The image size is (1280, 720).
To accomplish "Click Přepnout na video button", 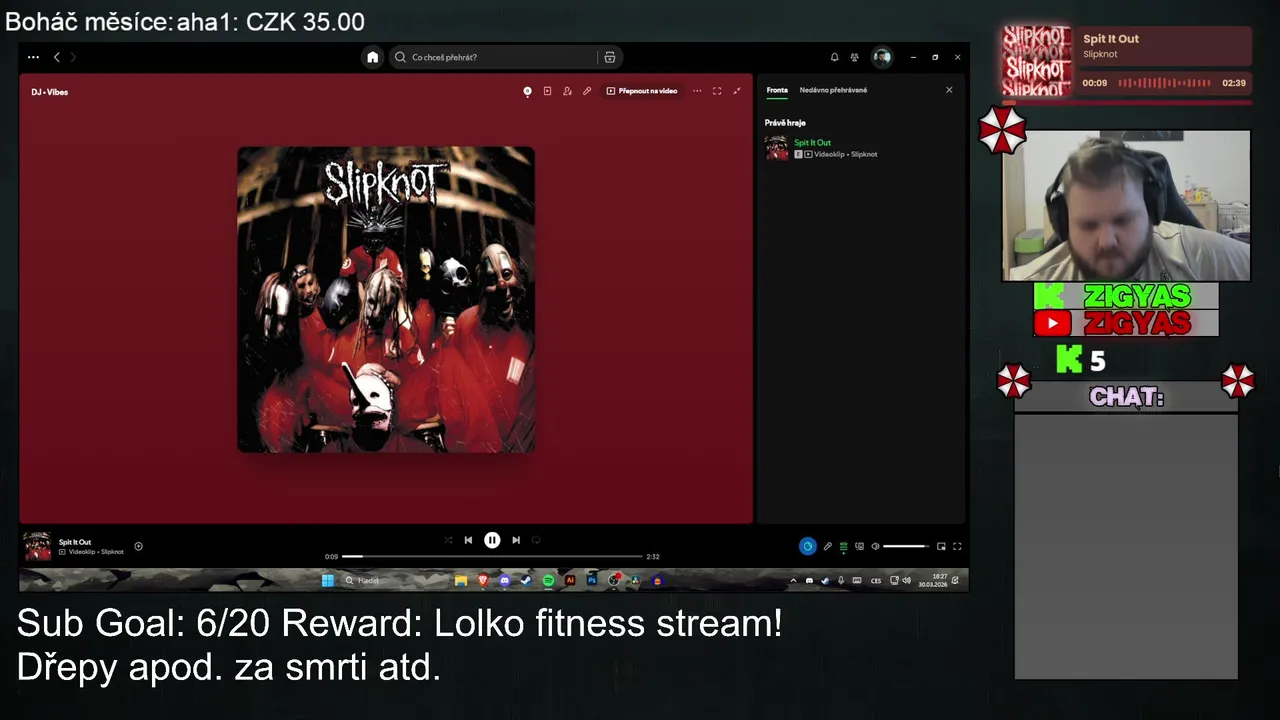I will coord(641,91).
